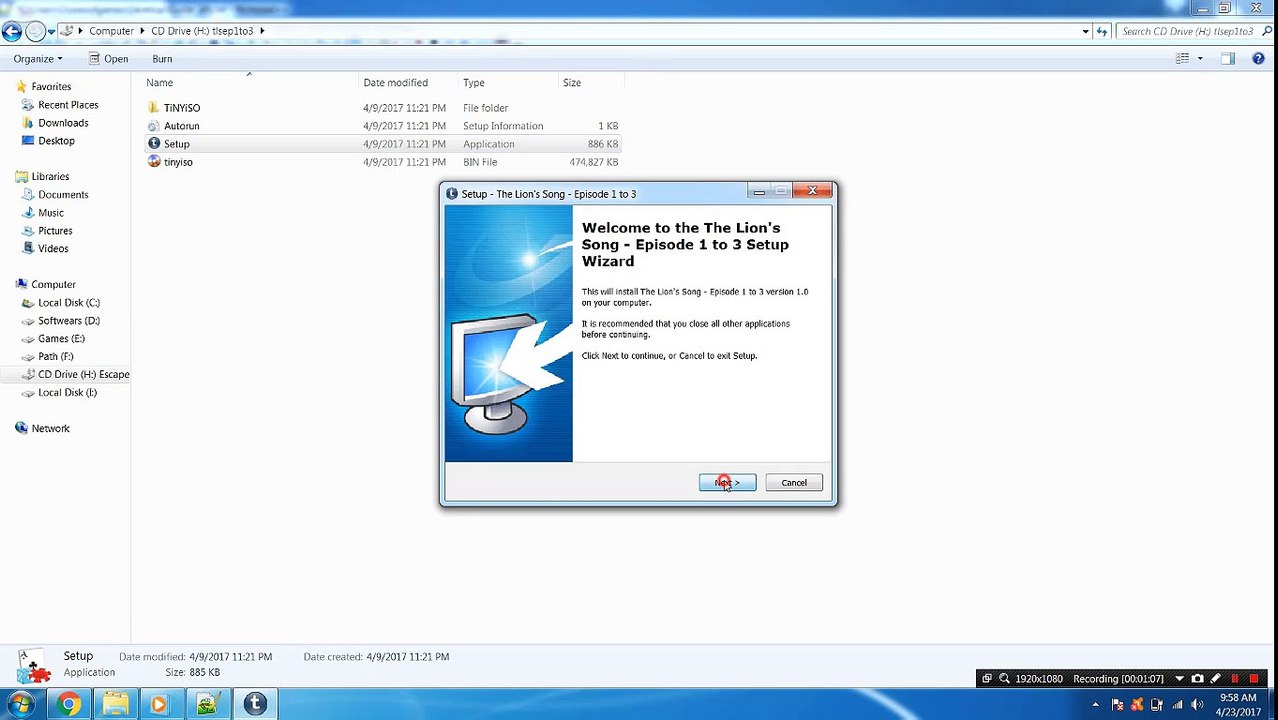Open recorder options dropdown arrow

(x=1179, y=679)
